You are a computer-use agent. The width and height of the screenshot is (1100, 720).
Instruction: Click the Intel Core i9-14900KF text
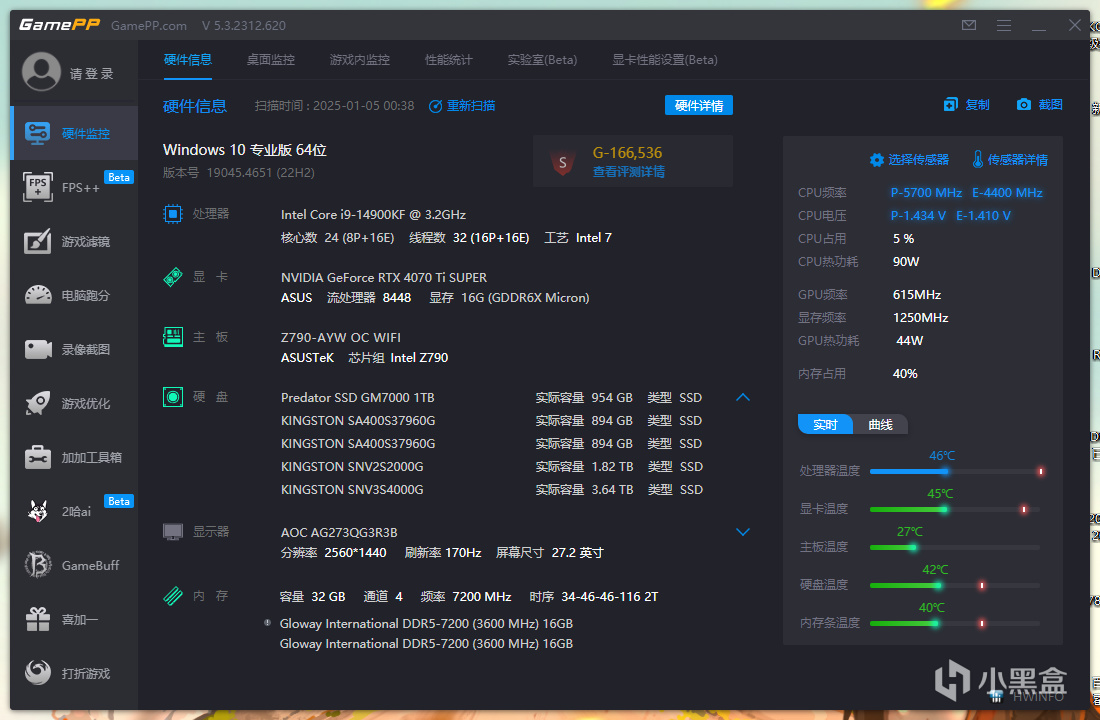click(373, 215)
